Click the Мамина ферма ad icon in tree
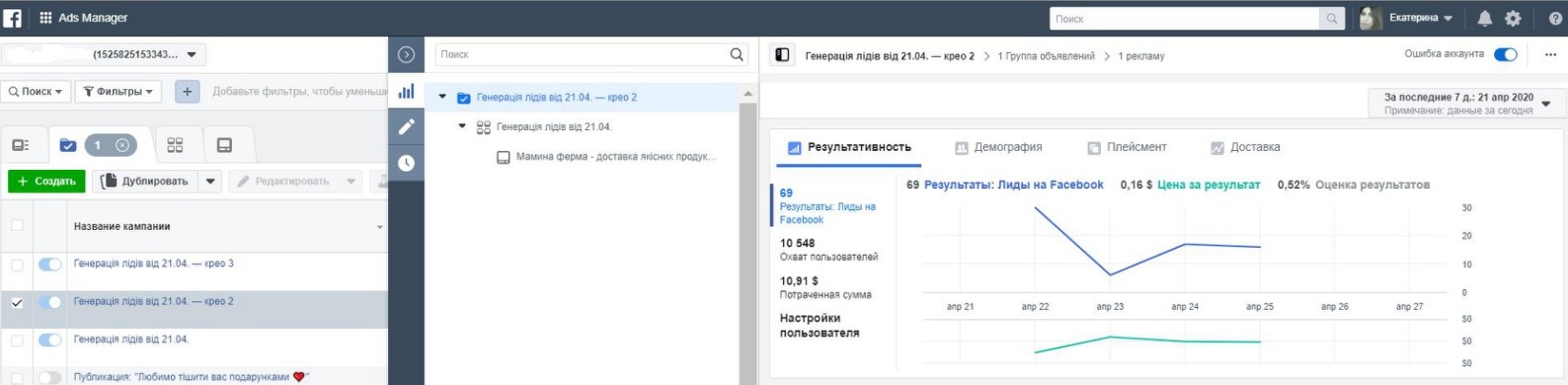Screen dimensions: 1568x385 (503, 157)
